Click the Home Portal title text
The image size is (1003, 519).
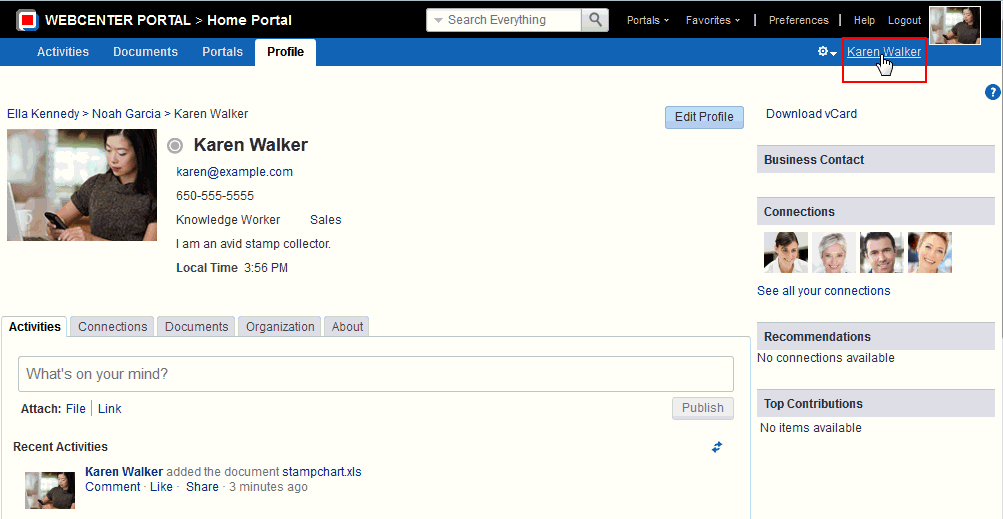[x=249, y=20]
